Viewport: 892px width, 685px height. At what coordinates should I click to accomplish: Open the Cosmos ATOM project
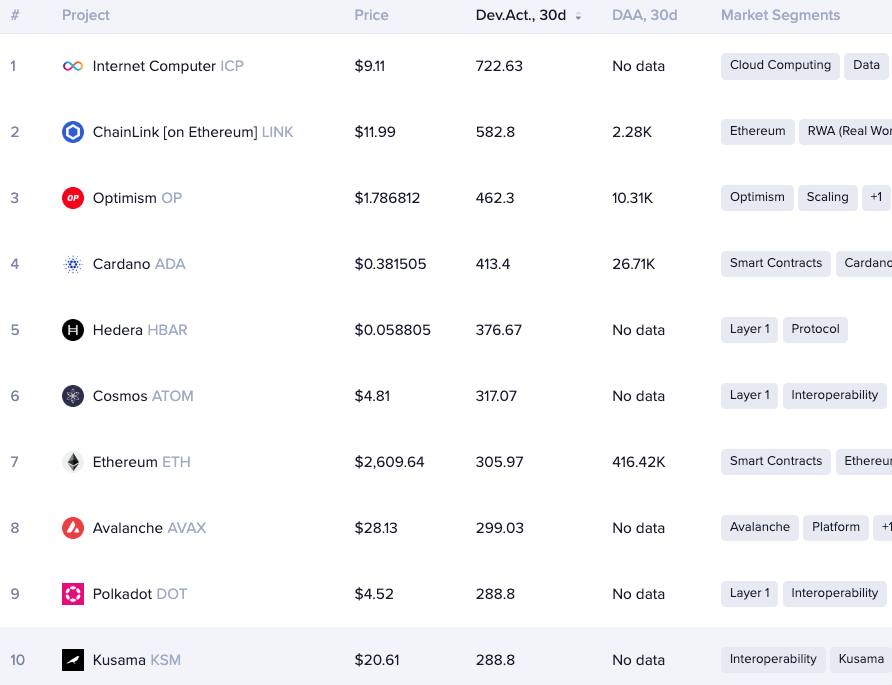click(x=143, y=396)
